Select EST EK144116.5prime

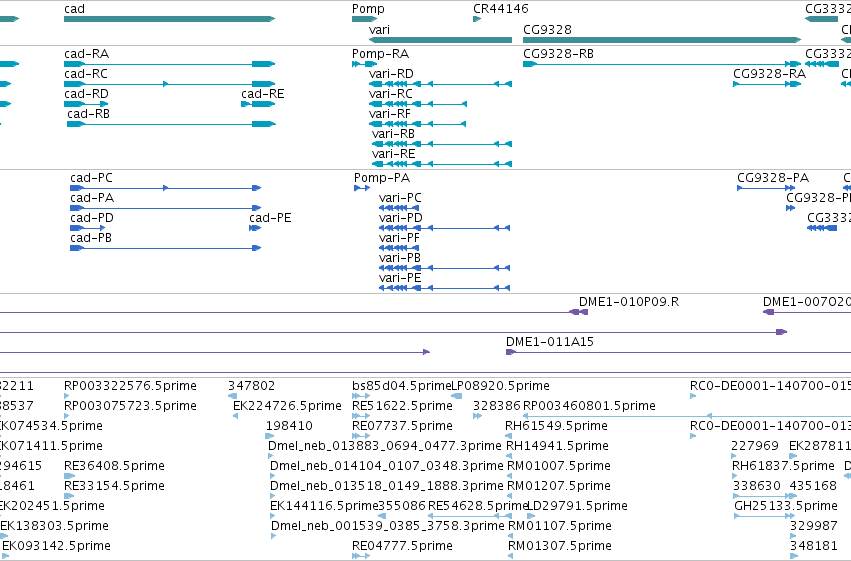[273, 517]
